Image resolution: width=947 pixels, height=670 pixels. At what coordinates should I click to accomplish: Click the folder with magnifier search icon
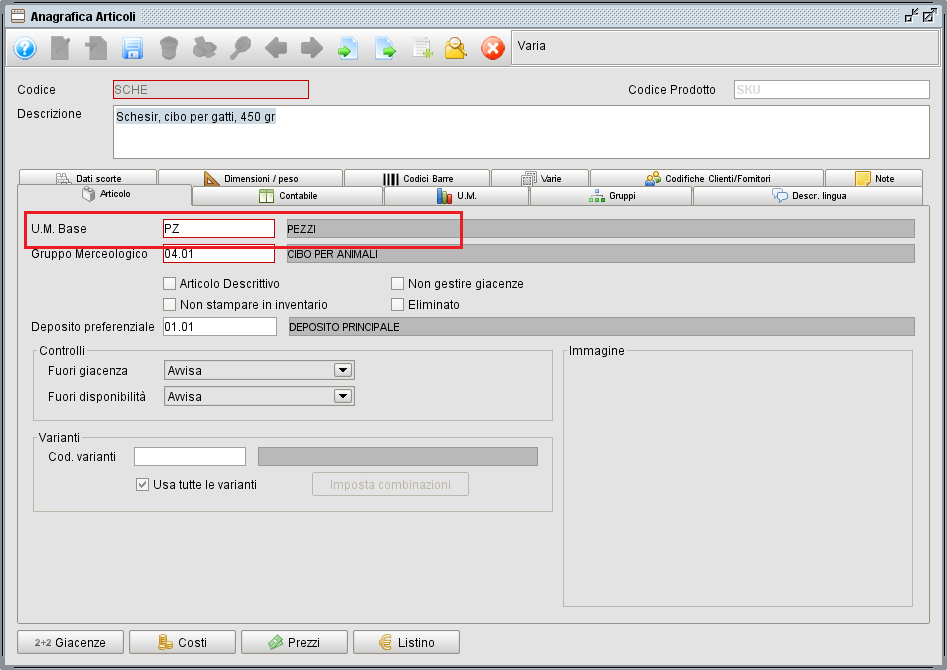coord(456,47)
